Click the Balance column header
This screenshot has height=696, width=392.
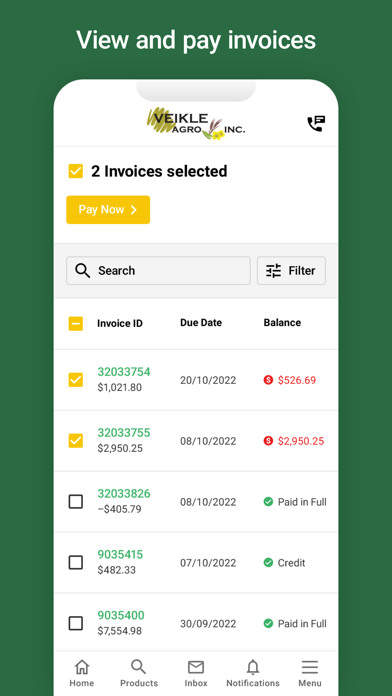coord(282,323)
